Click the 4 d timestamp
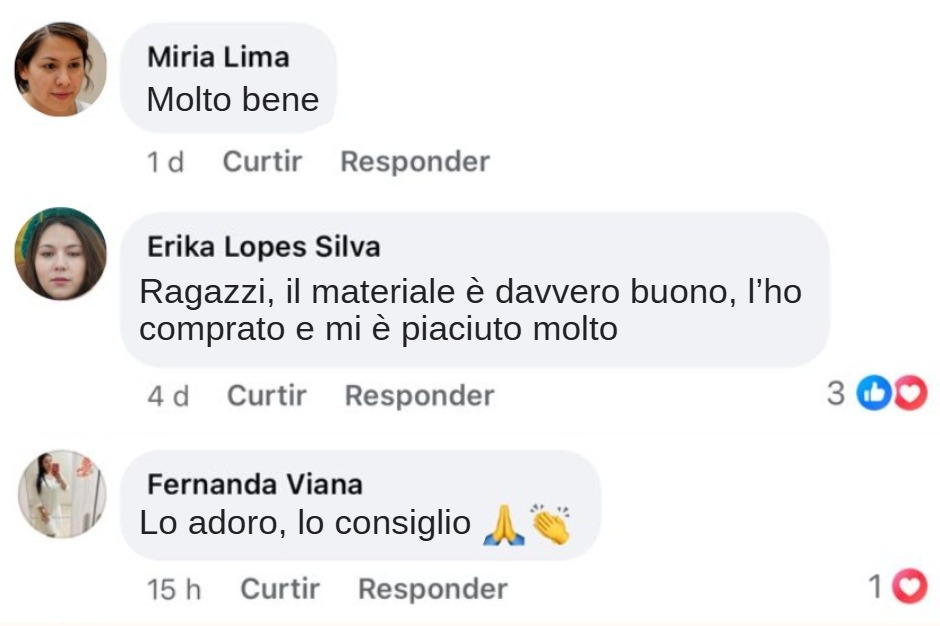The height and width of the screenshot is (626, 940). click(168, 396)
